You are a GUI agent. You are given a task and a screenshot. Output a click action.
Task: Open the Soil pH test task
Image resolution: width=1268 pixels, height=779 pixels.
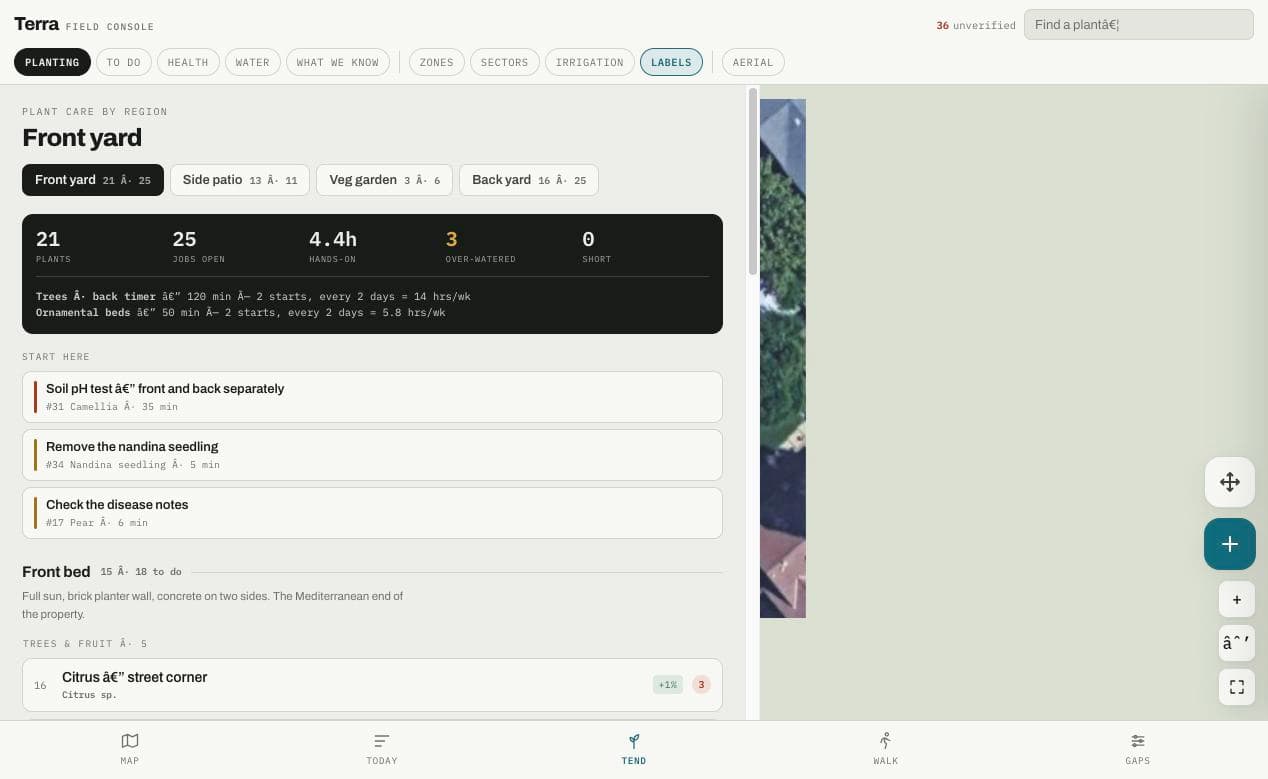click(x=372, y=397)
